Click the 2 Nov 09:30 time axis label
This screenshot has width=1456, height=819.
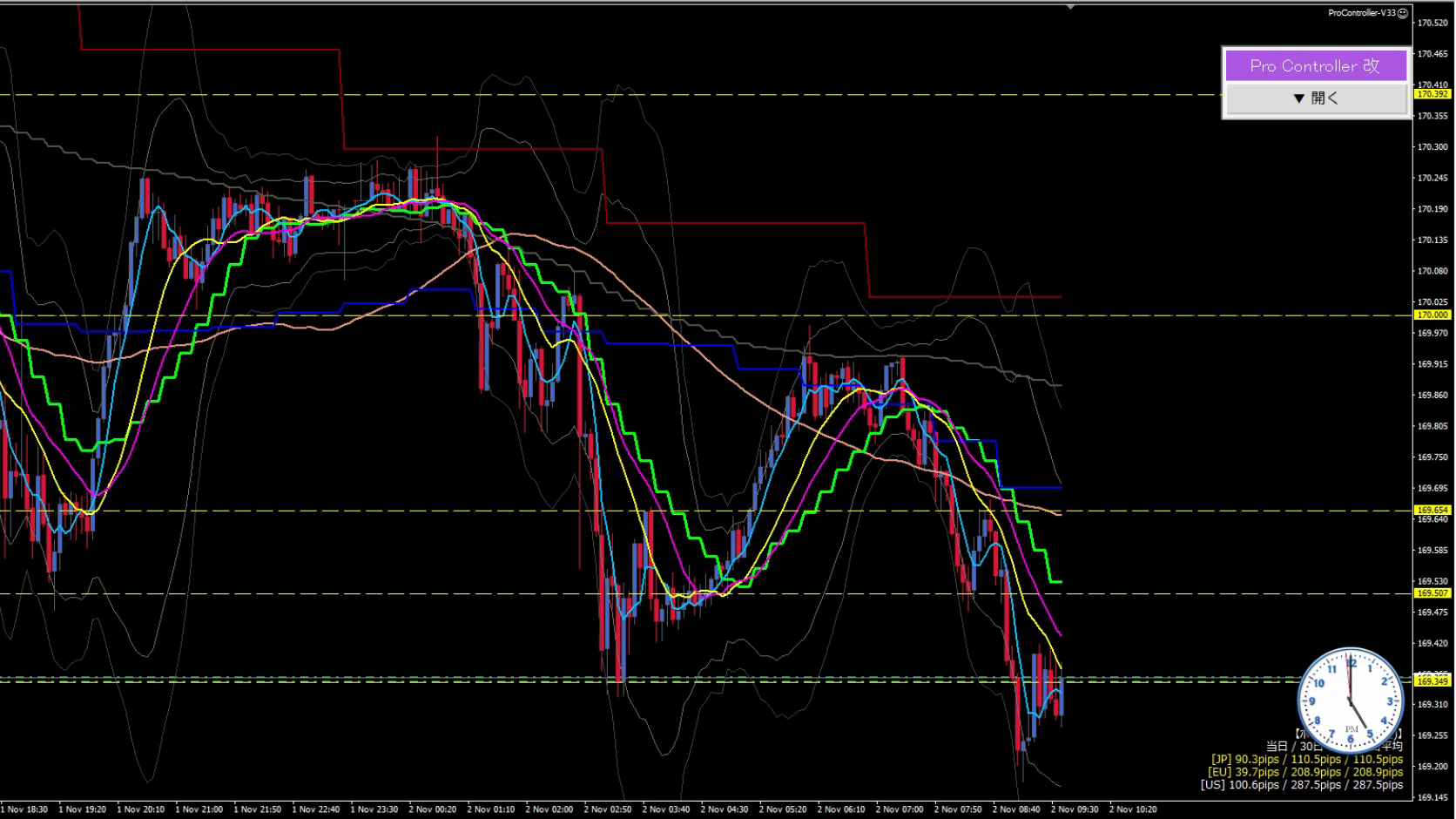[x=1075, y=809]
